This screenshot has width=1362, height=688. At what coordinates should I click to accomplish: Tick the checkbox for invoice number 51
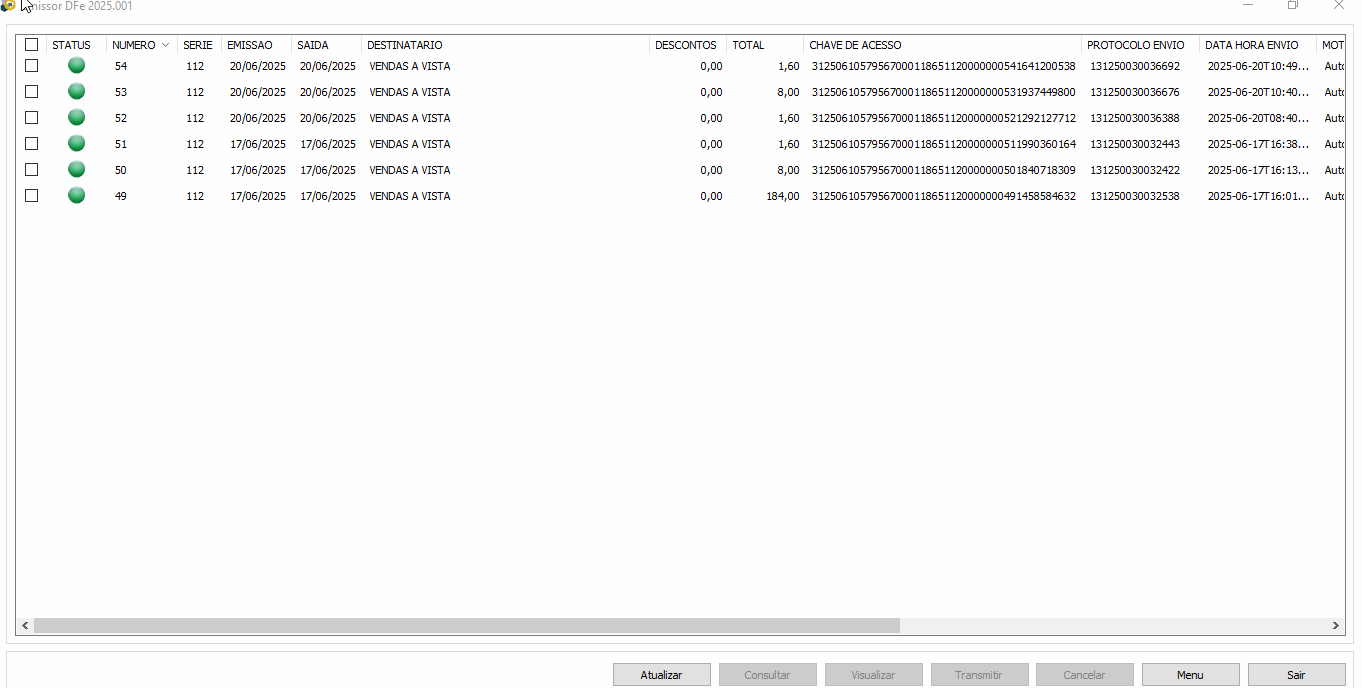coord(32,144)
